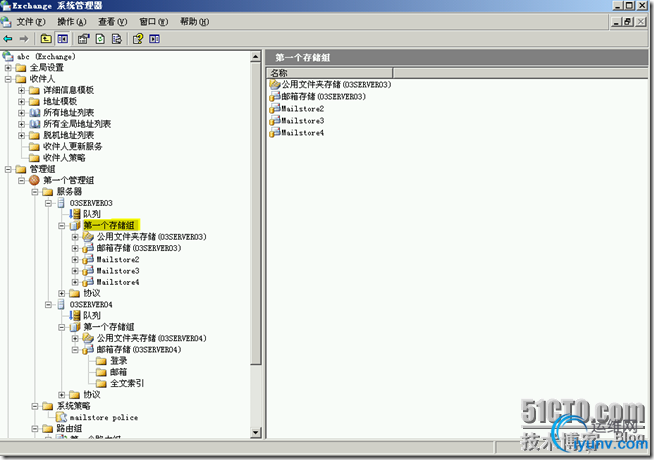Expand the 详细信息模板 node
The width and height of the screenshot is (654, 460).
coord(21,90)
